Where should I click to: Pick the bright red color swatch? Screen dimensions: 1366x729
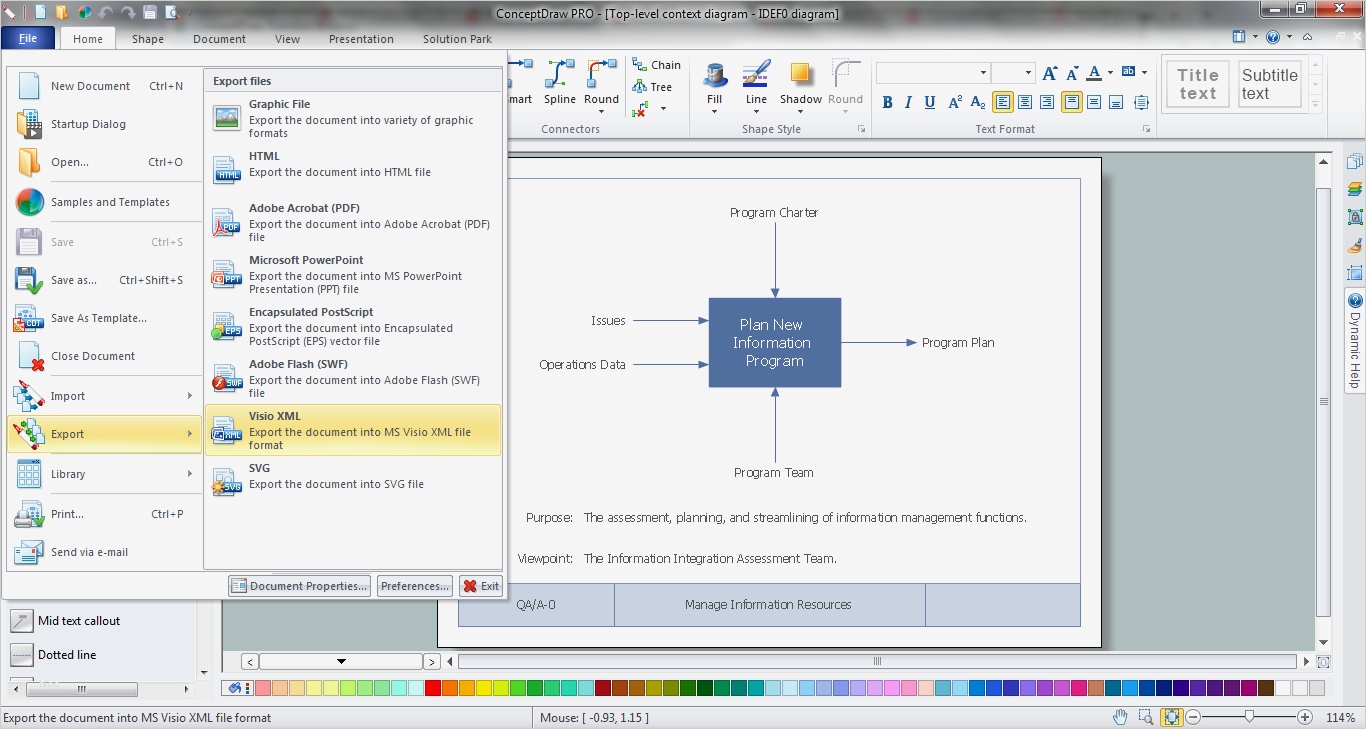[432, 688]
